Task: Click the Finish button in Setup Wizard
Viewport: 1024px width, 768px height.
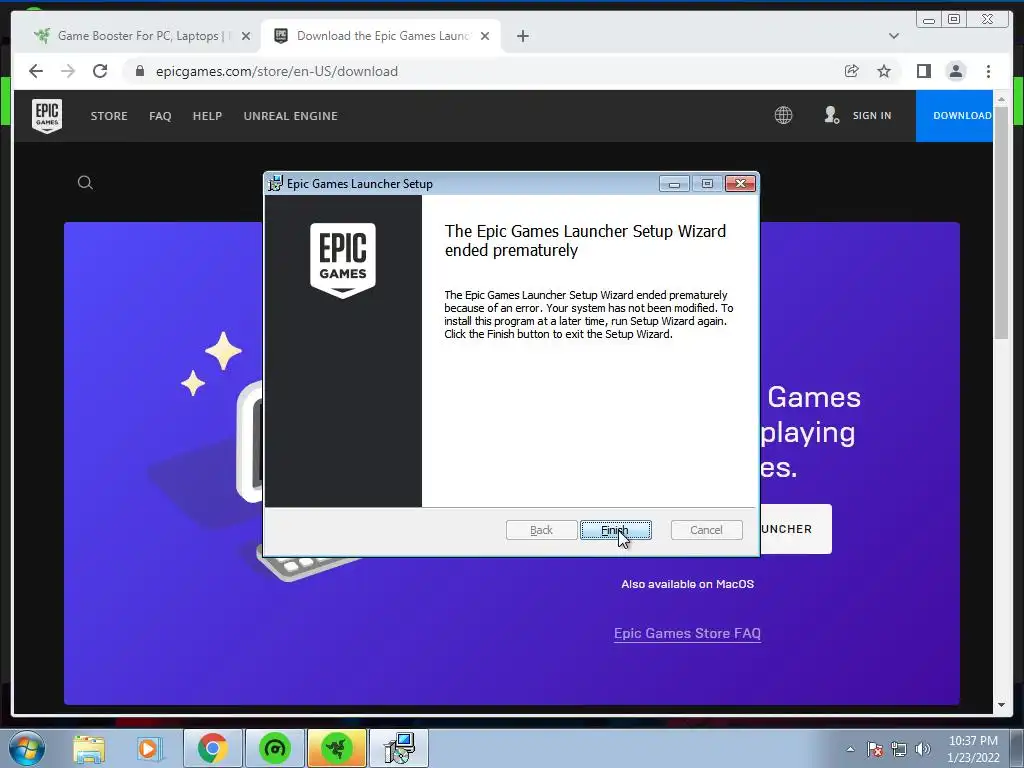Action: [x=615, y=530]
